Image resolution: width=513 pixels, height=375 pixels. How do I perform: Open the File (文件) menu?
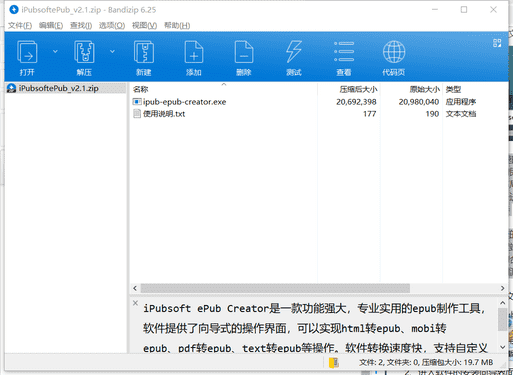coord(20,25)
